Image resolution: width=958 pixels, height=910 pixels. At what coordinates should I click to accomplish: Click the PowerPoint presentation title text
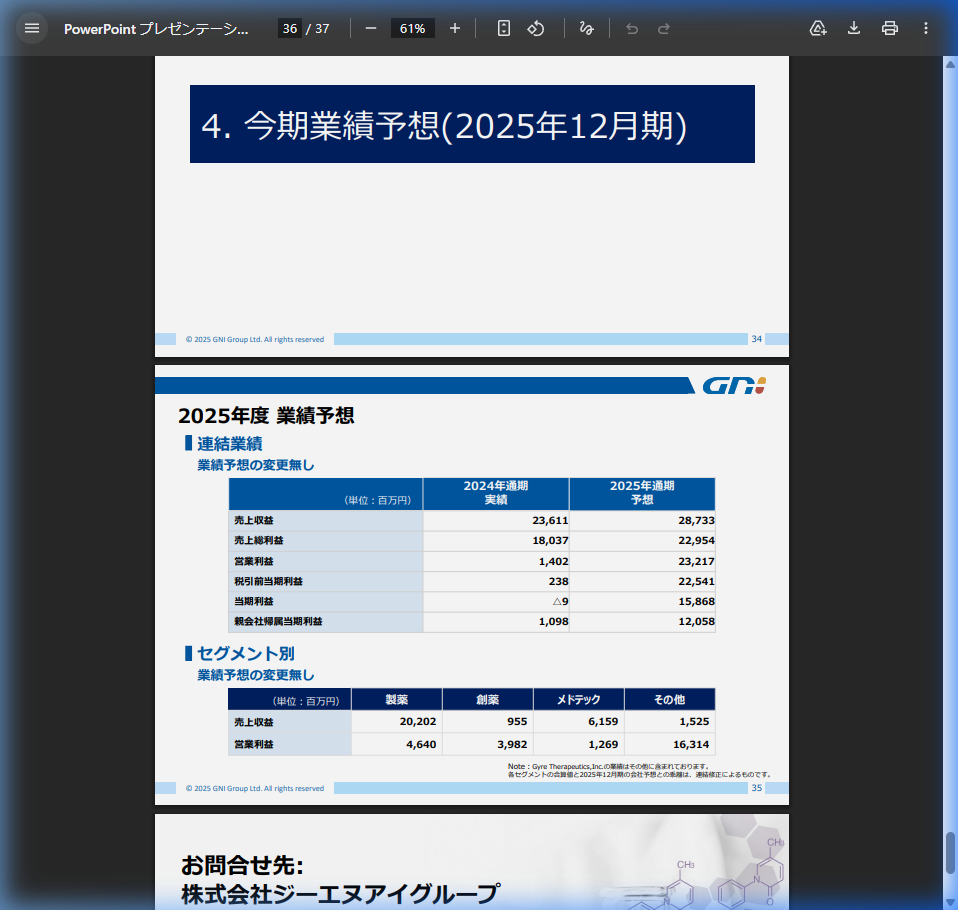pyautogui.click(x=160, y=28)
